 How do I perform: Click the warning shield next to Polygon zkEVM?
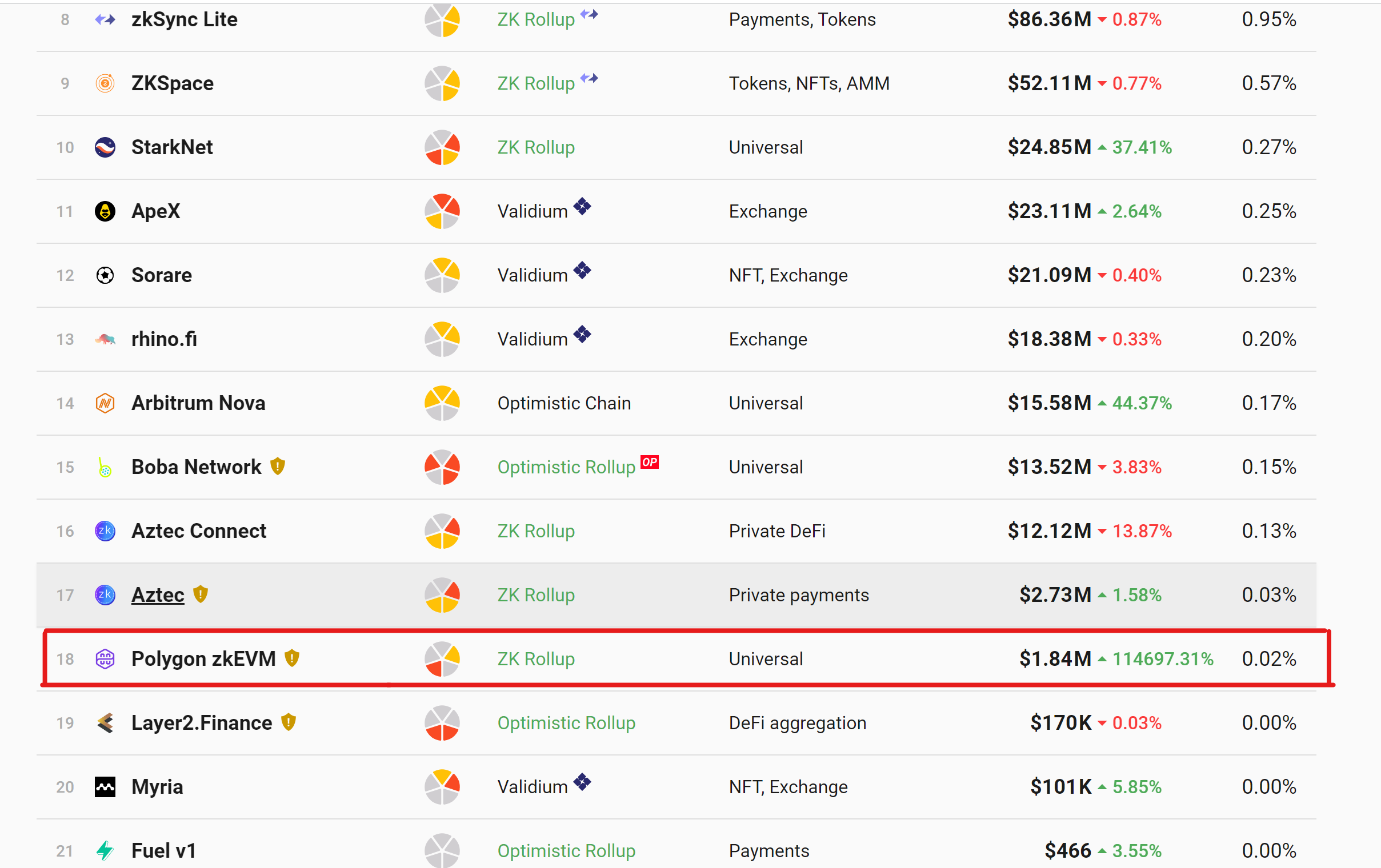point(293,658)
